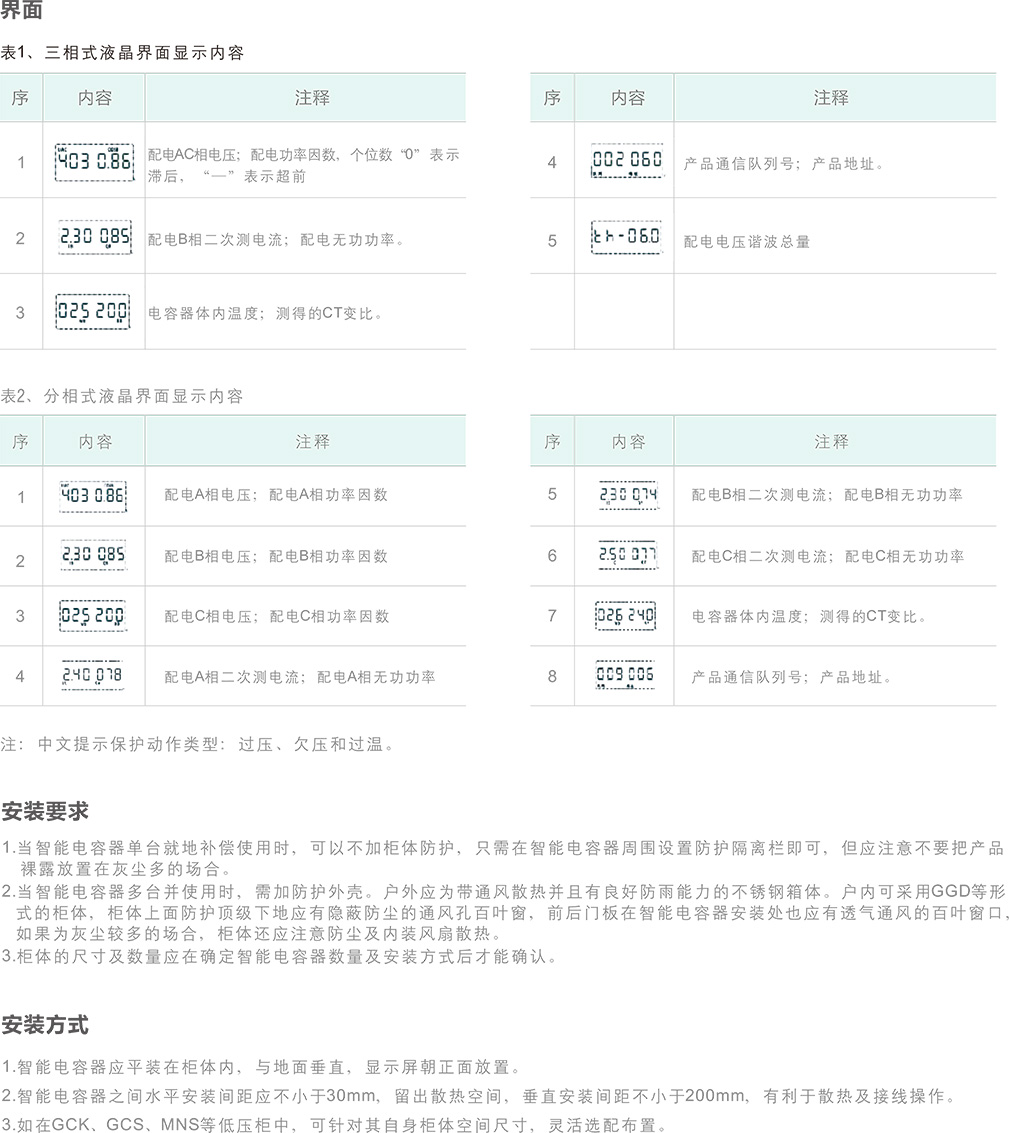Click the '安装要求' section heading
Screen dimensions: 1009x1133
(x=45, y=809)
